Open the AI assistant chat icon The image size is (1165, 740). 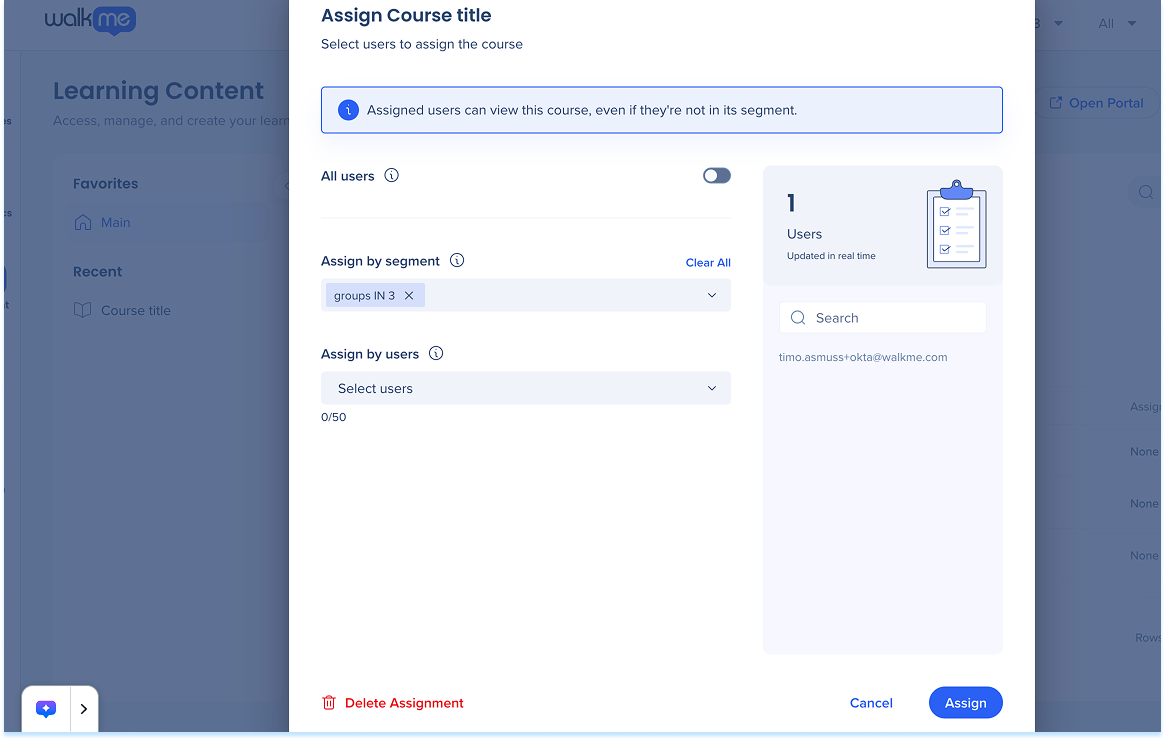pos(46,709)
